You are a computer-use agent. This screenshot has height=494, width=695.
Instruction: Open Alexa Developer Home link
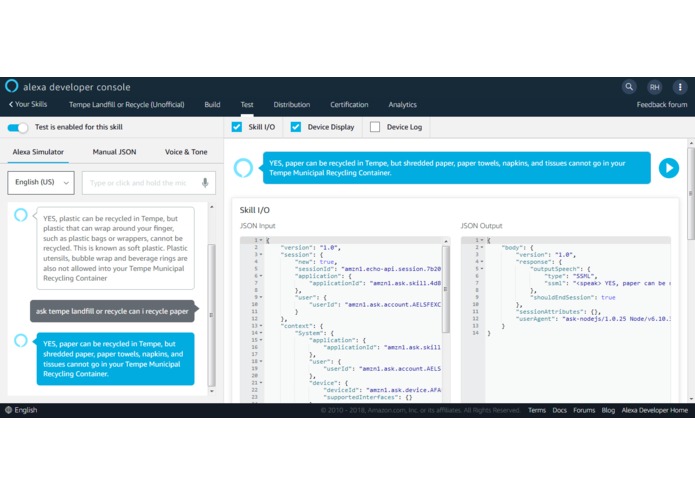(655, 410)
